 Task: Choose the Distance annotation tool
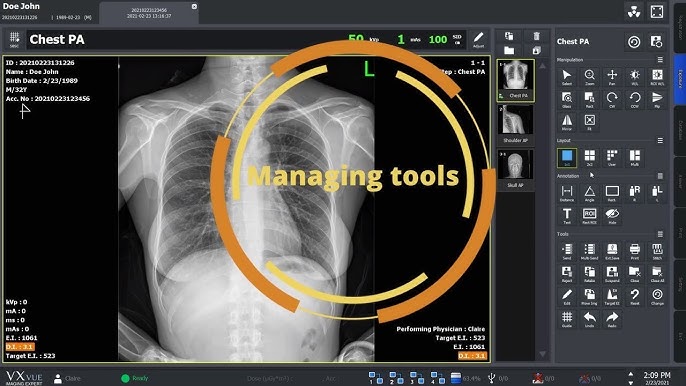[567, 193]
